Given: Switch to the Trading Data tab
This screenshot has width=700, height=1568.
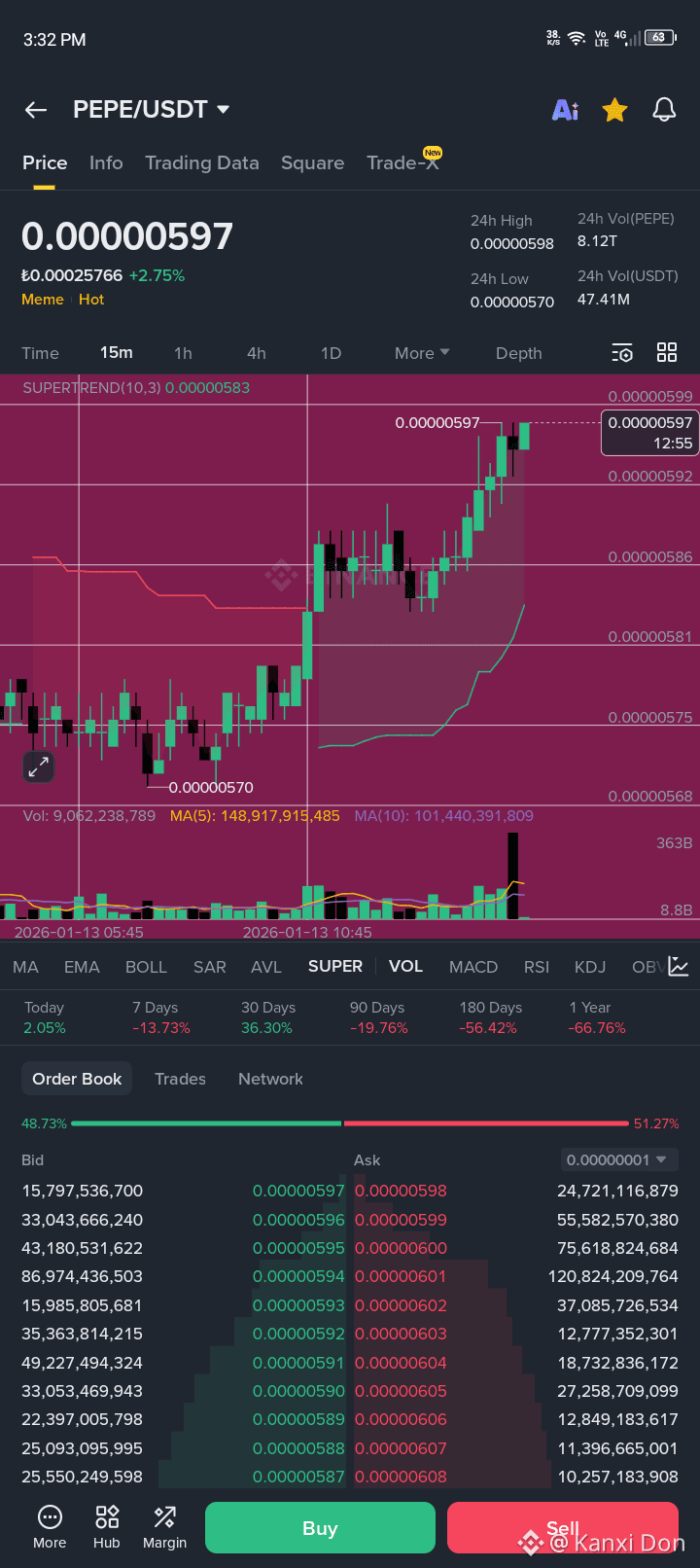Looking at the screenshot, I should click(x=202, y=163).
